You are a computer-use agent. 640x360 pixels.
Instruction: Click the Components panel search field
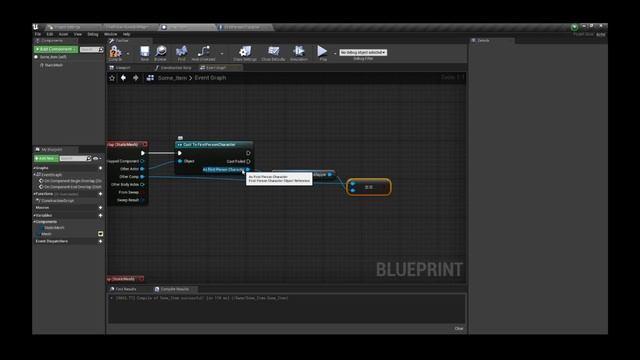tap(91, 49)
